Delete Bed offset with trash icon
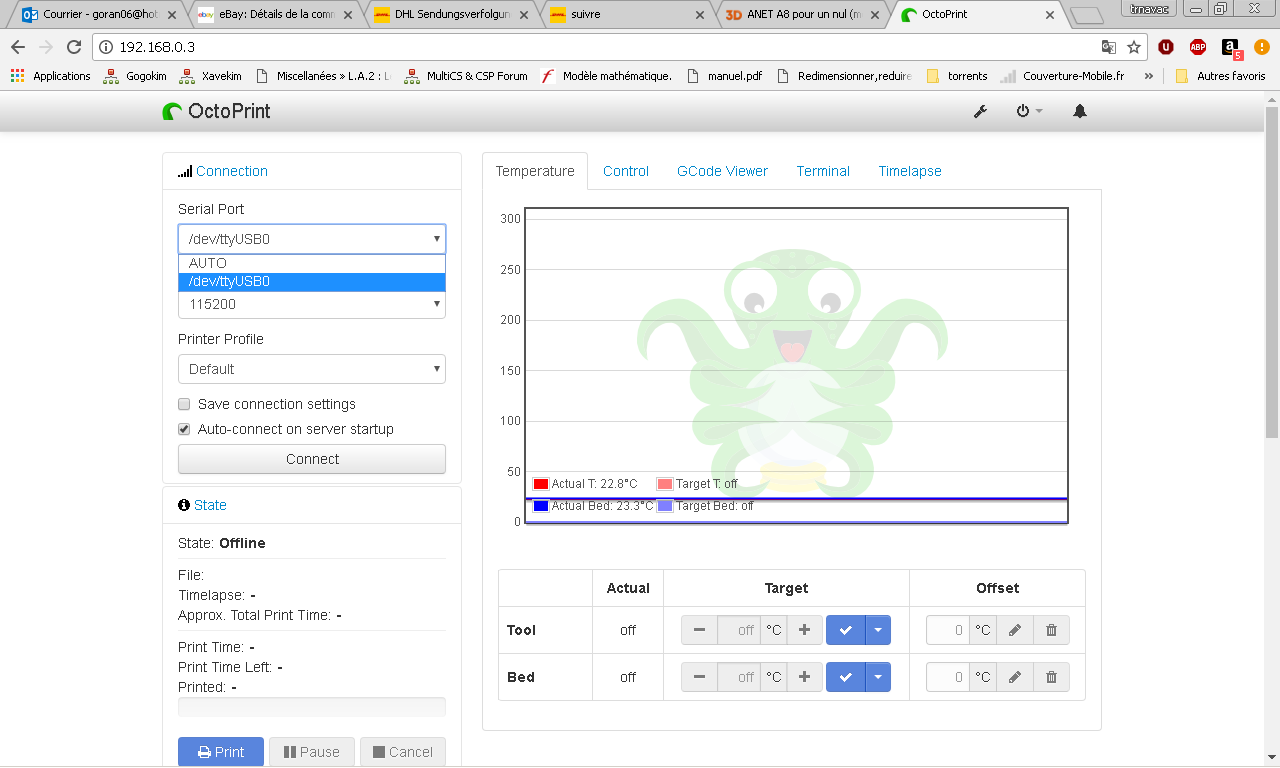Screen dimensions: 1280x768 [x=1051, y=677]
